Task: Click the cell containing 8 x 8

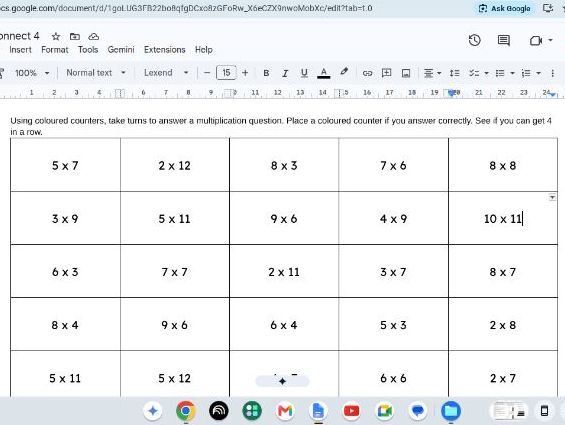Action: tap(503, 165)
